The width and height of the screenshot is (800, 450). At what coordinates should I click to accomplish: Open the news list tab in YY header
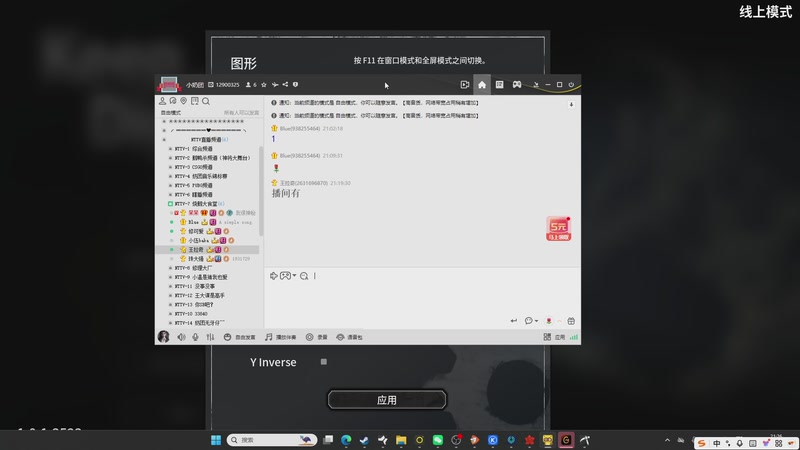click(x=499, y=85)
